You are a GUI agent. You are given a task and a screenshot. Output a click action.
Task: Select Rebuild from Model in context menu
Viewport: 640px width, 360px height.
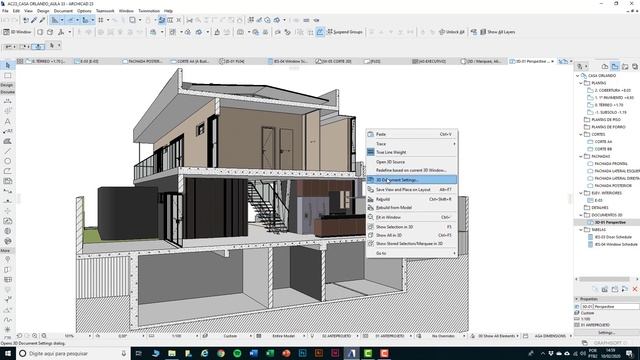tap(411, 207)
